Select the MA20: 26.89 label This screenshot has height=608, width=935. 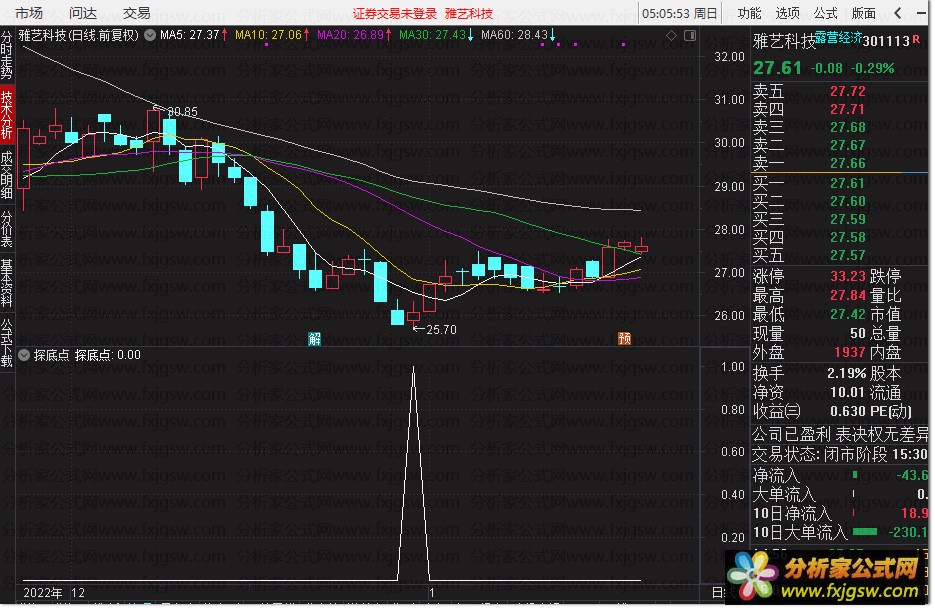(351, 35)
